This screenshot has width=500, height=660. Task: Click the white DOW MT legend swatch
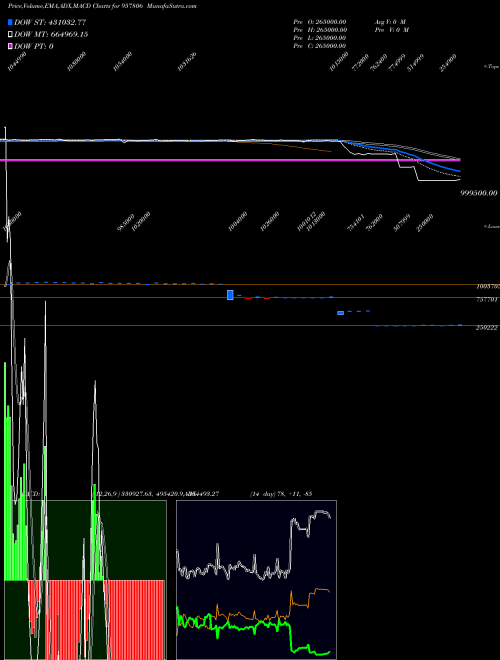(x=10, y=34)
